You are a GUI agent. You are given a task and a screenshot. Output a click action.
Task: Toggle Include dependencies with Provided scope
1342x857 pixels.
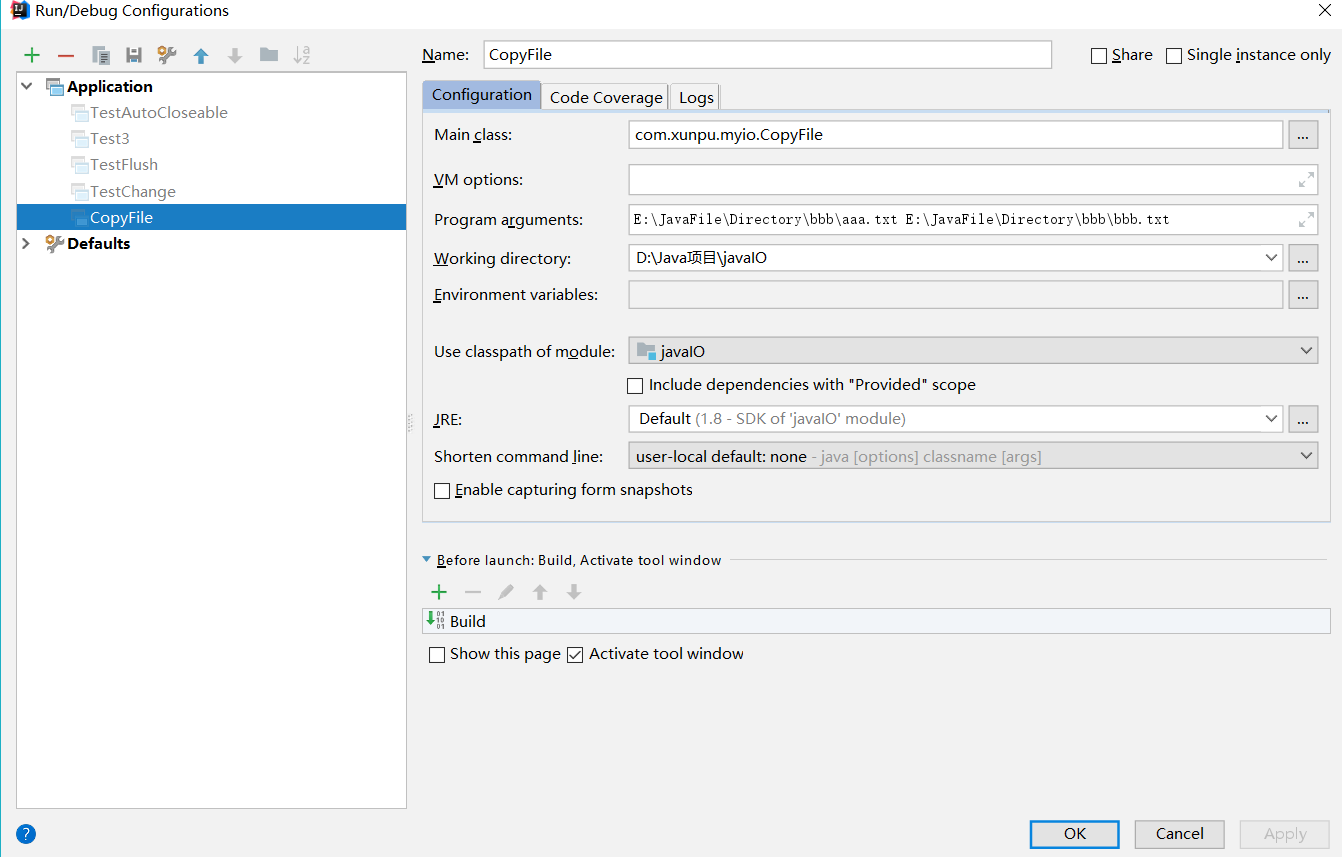tap(635, 385)
